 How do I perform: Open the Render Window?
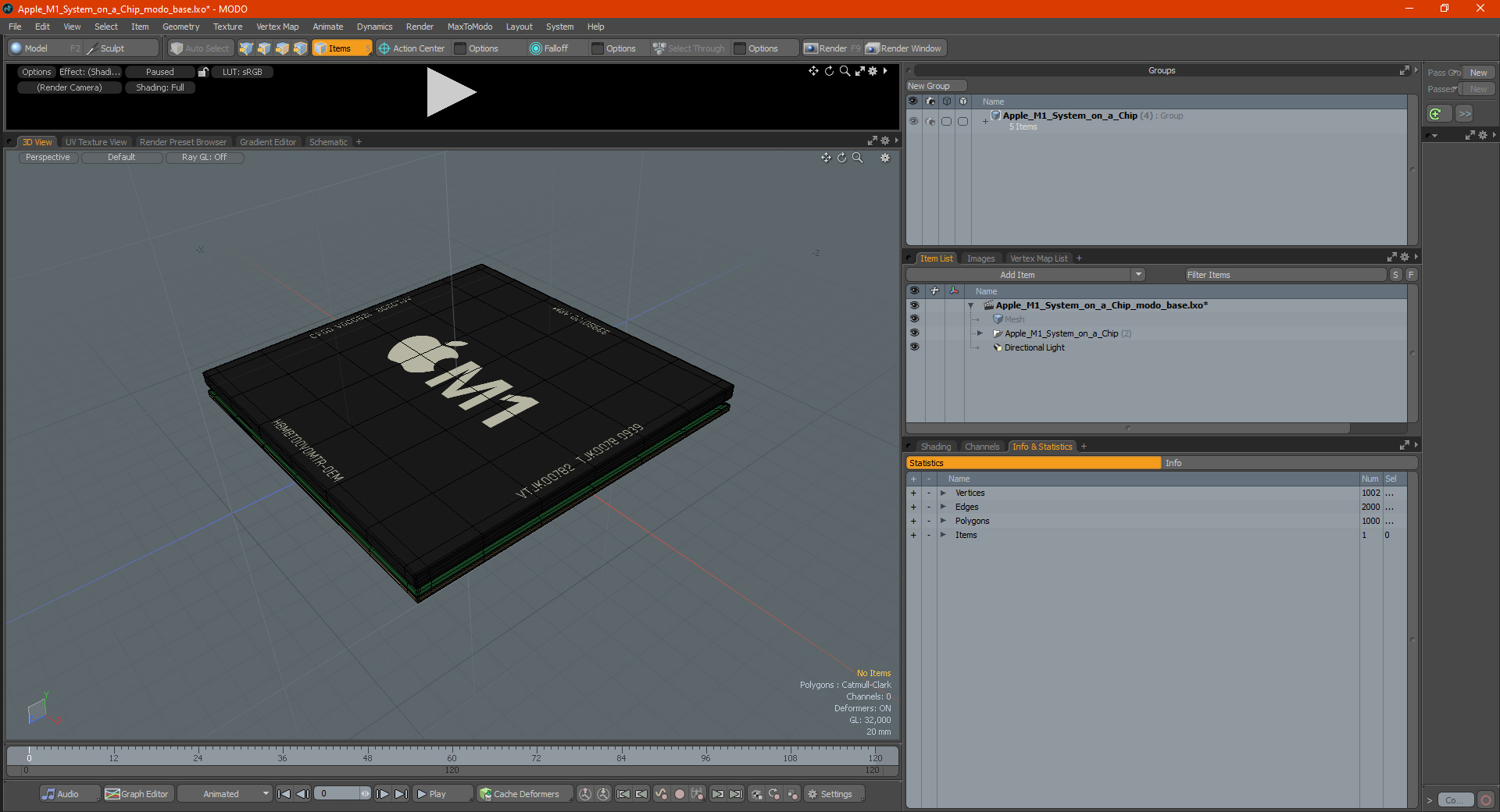point(904,48)
